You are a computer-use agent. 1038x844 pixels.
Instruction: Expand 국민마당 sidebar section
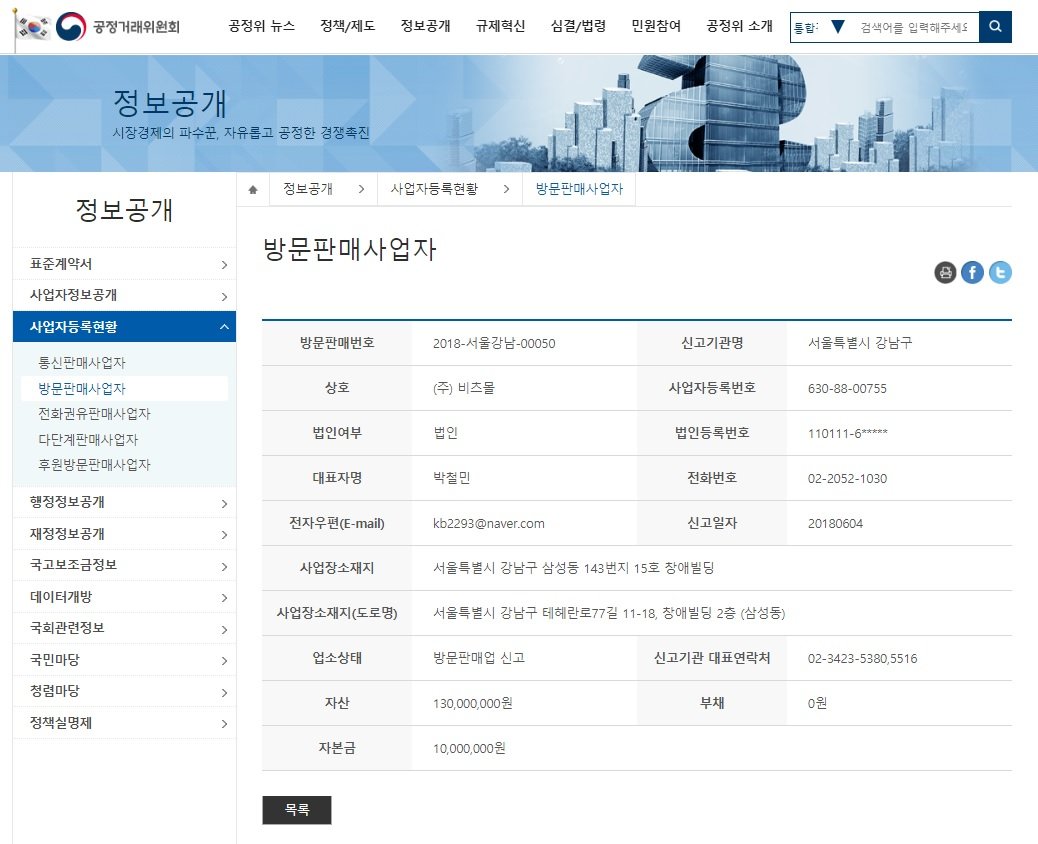click(x=124, y=659)
